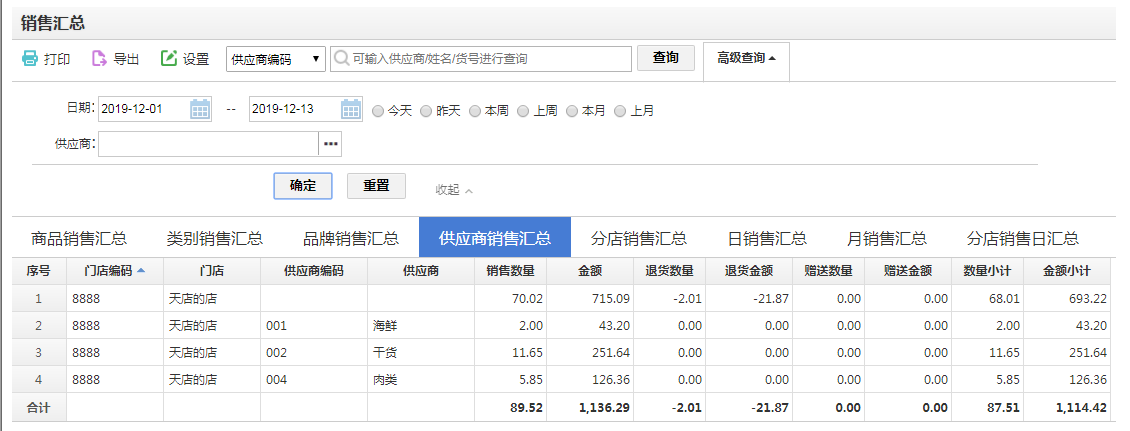Viewport: 1130px width, 431px height.
Task: Select the 上月 radio option
Action: tap(620, 112)
